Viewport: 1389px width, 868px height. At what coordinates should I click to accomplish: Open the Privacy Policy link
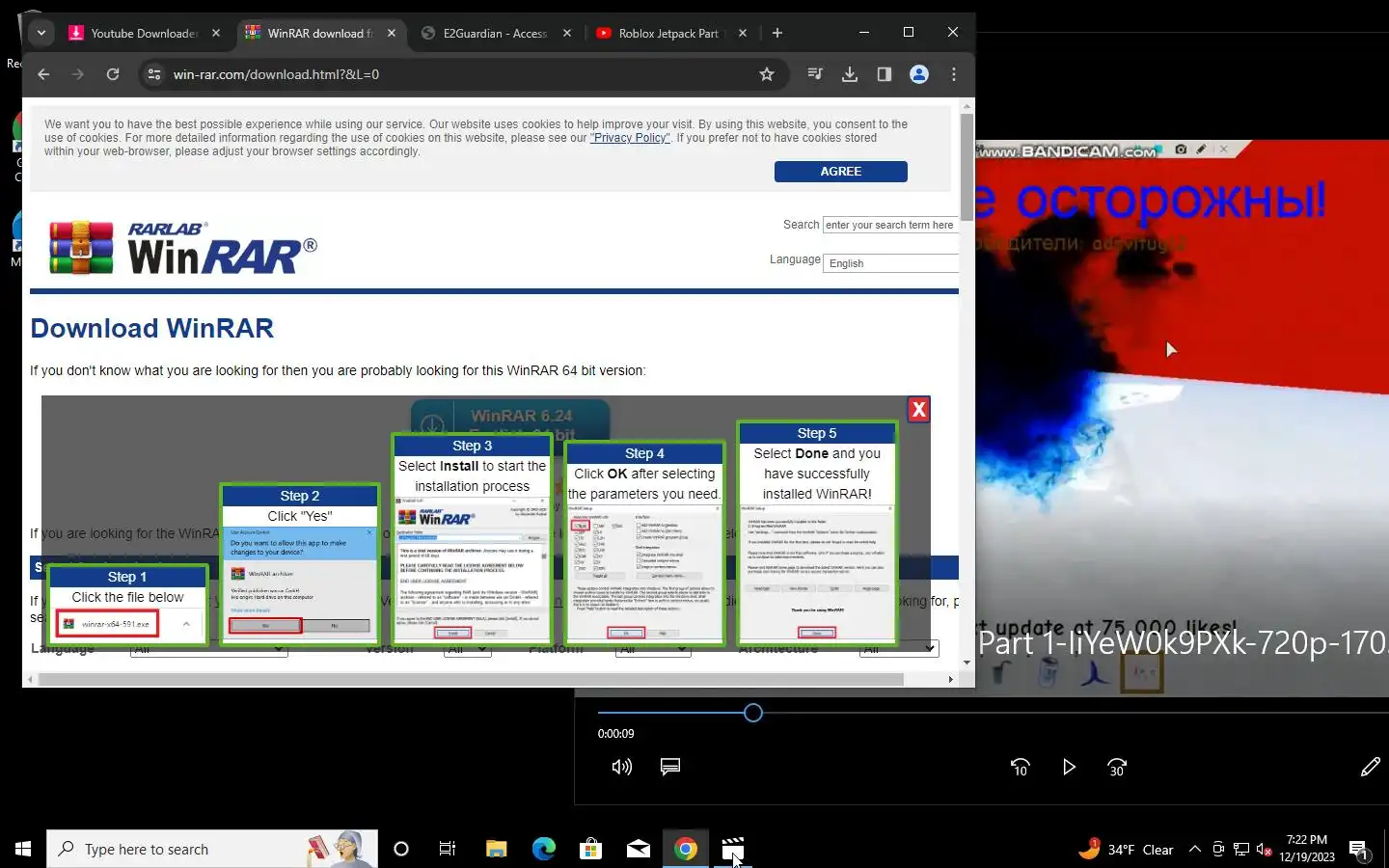[x=631, y=138]
